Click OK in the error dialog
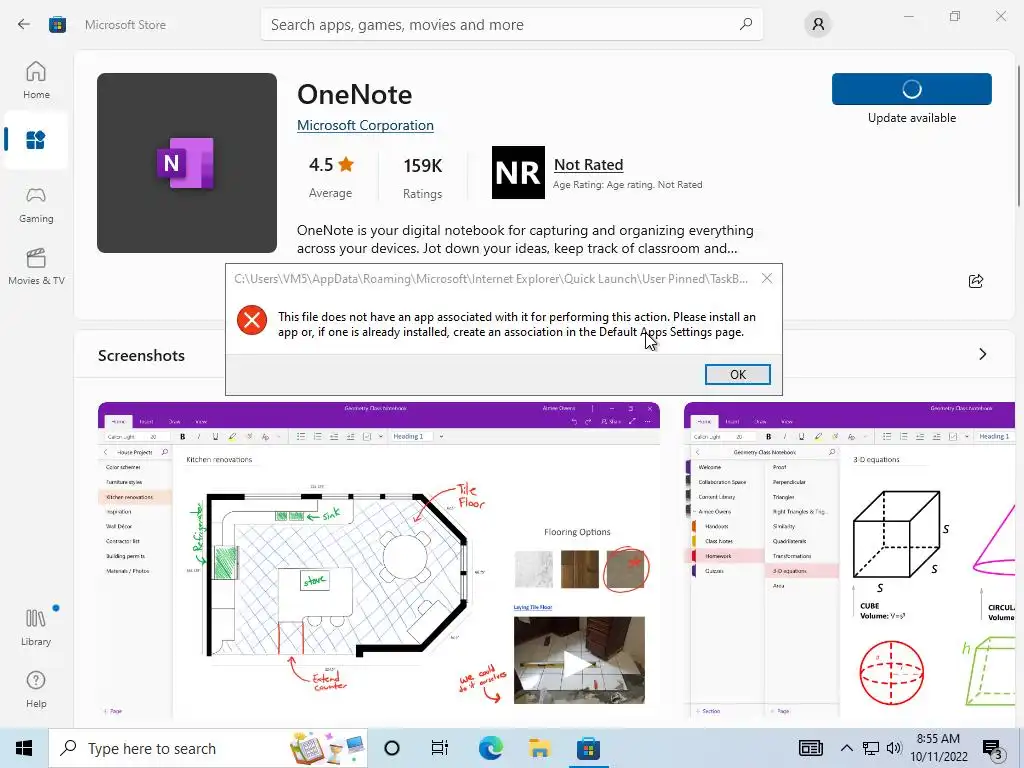 [737, 374]
